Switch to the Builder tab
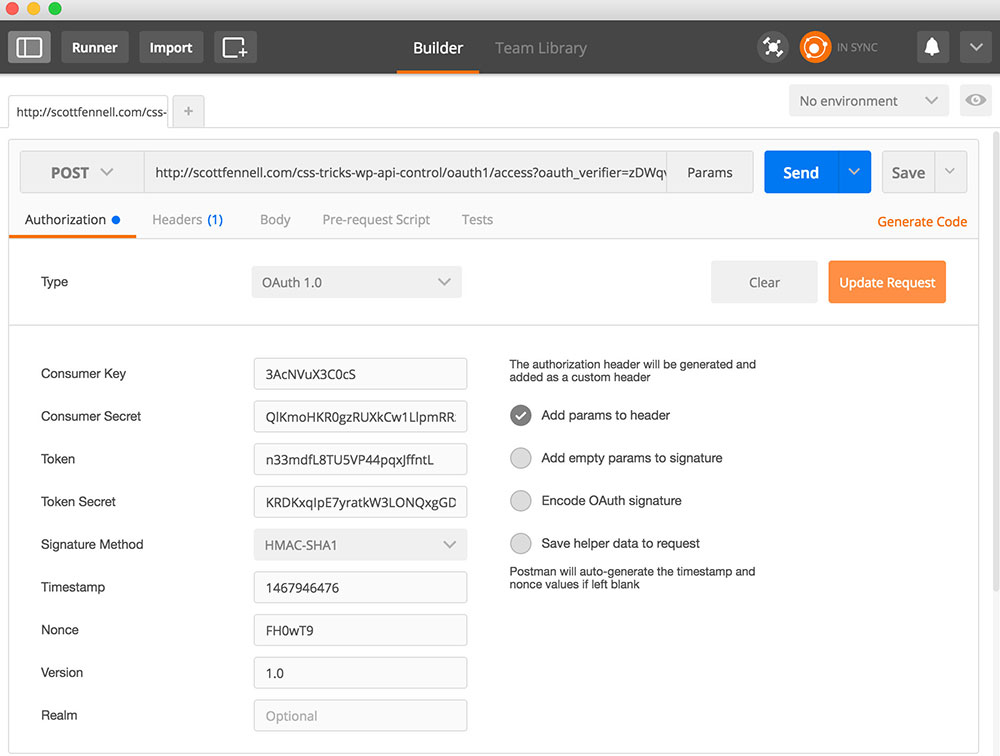This screenshot has width=1000, height=756. tap(438, 48)
